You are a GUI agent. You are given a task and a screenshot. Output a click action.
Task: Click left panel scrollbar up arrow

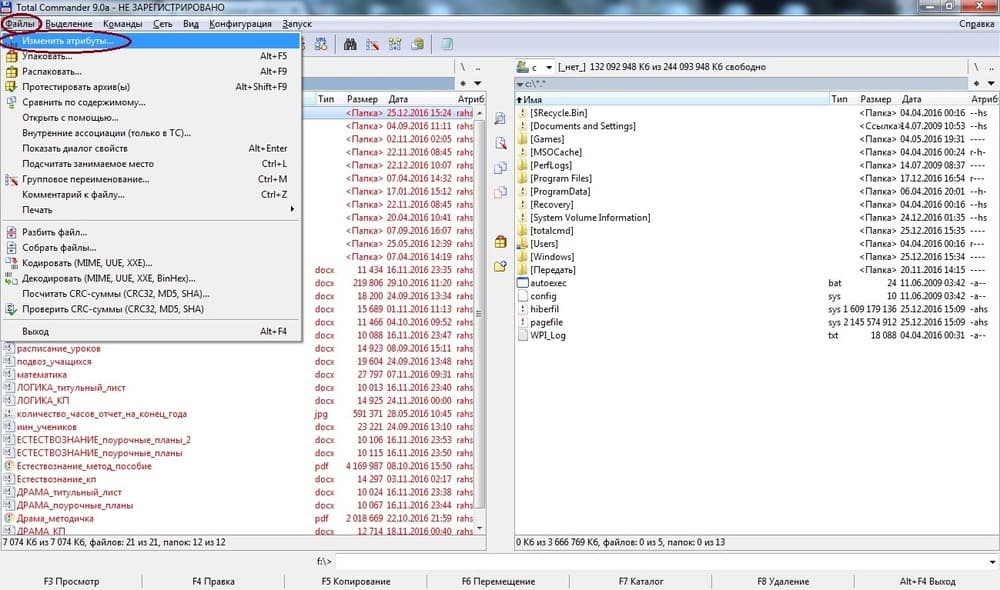(x=480, y=113)
